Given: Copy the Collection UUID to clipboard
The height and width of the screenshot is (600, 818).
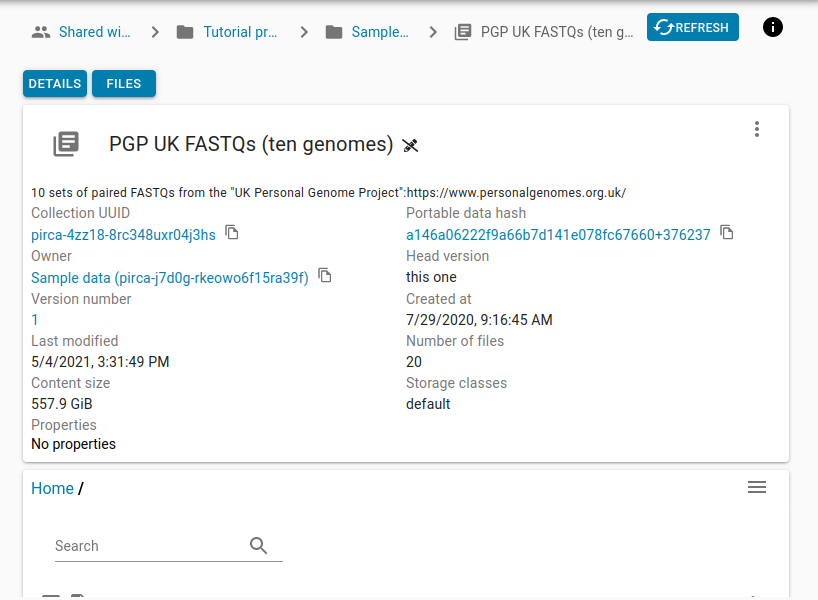Looking at the screenshot, I should click(232, 233).
